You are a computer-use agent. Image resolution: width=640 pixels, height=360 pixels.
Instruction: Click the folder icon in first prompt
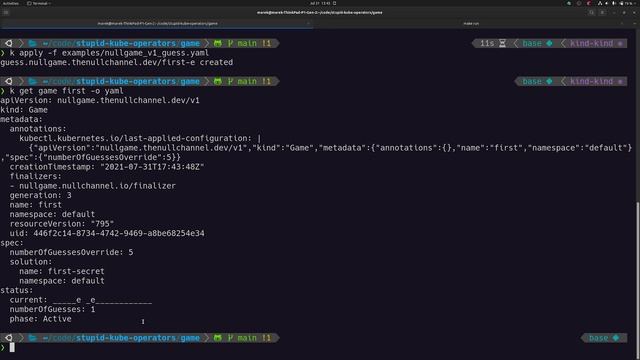(33, 43)
